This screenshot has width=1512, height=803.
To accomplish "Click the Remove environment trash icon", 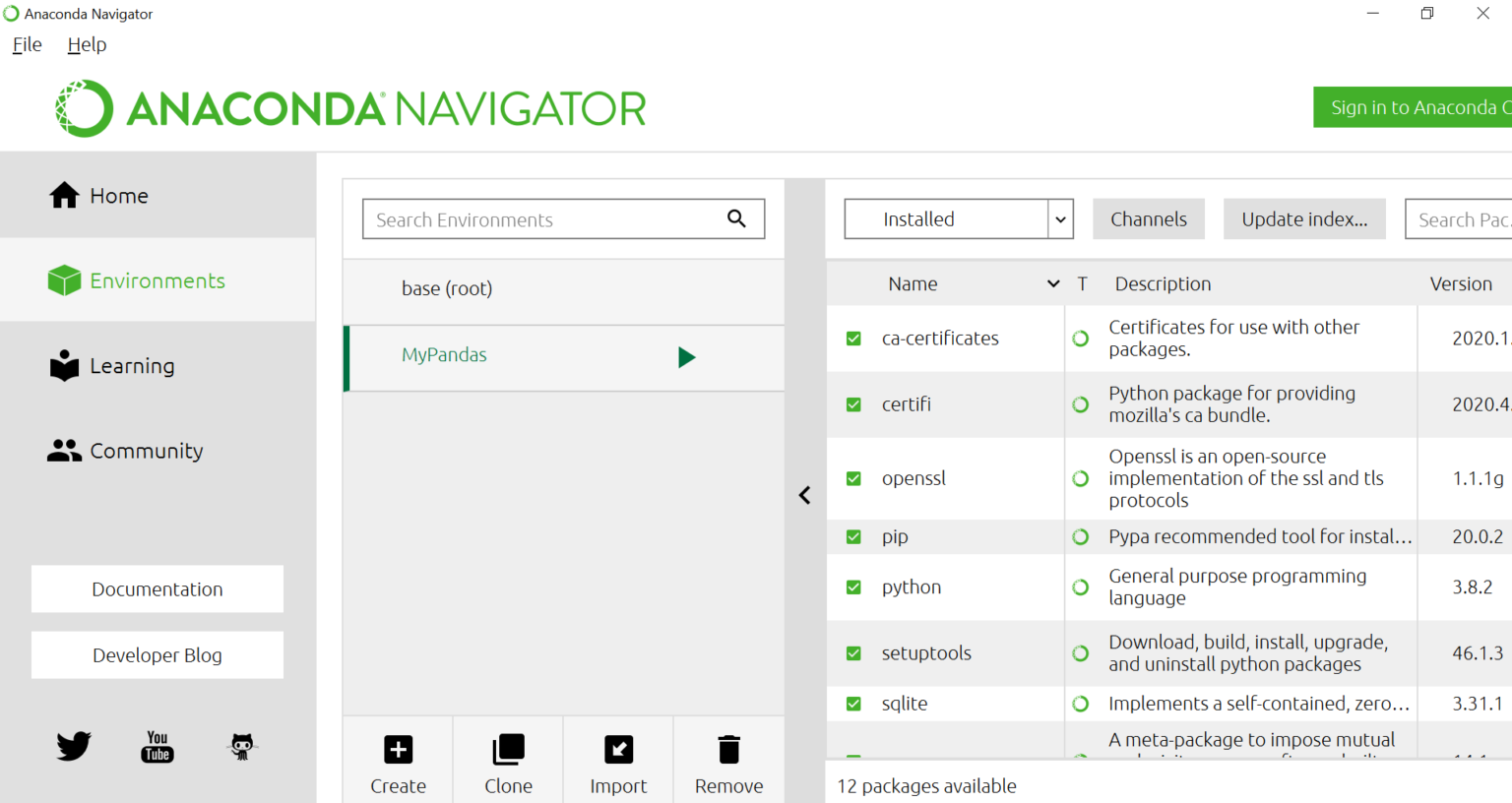I will tap(728, 750).
